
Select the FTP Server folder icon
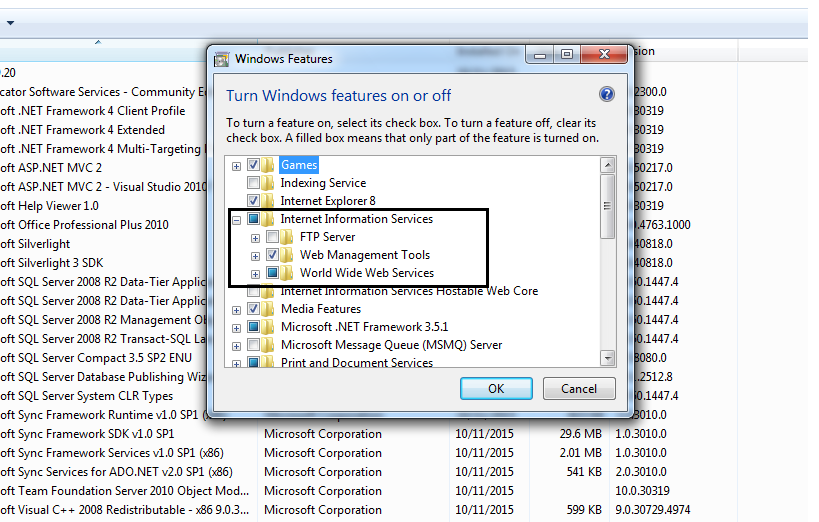tap(287, 237)
